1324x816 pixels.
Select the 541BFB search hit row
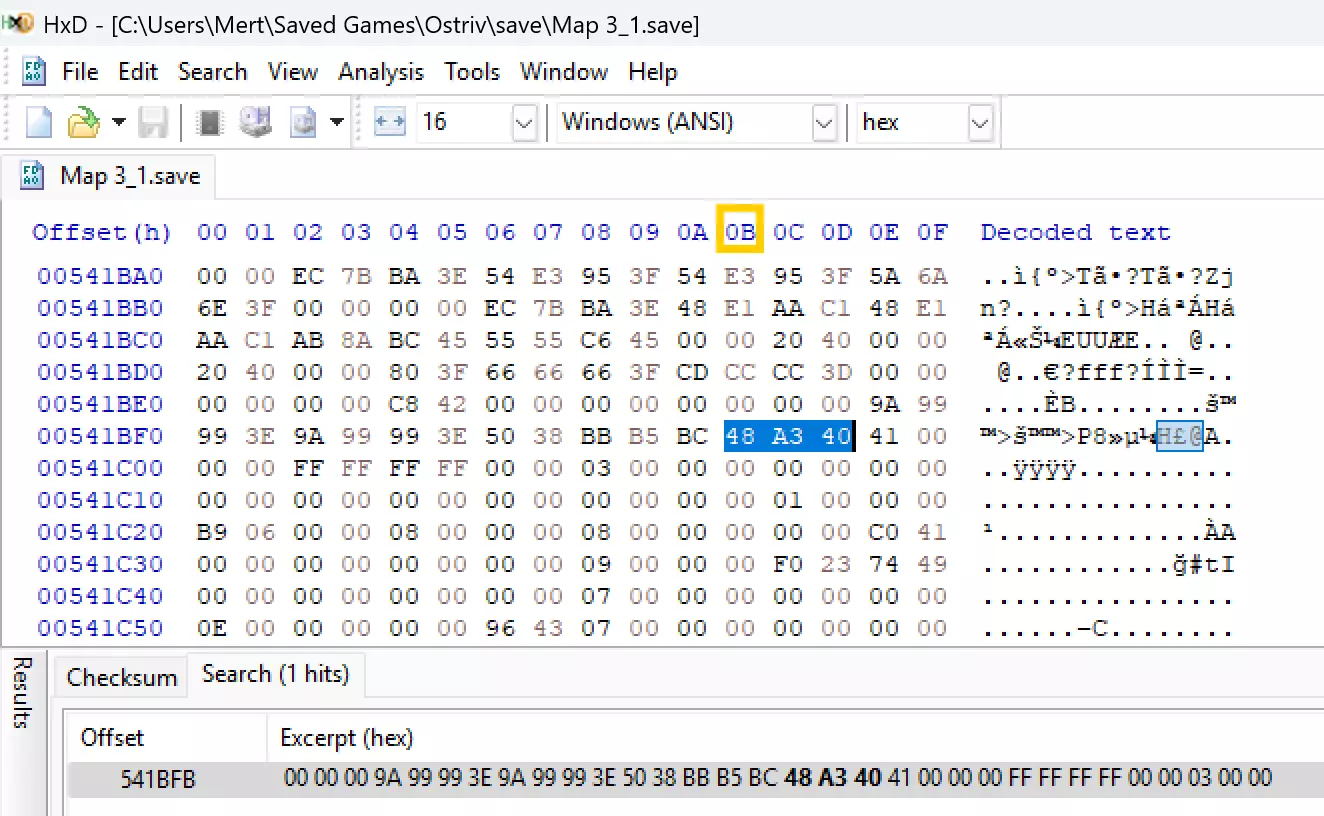pyautogui.click(x=696, y=778)
